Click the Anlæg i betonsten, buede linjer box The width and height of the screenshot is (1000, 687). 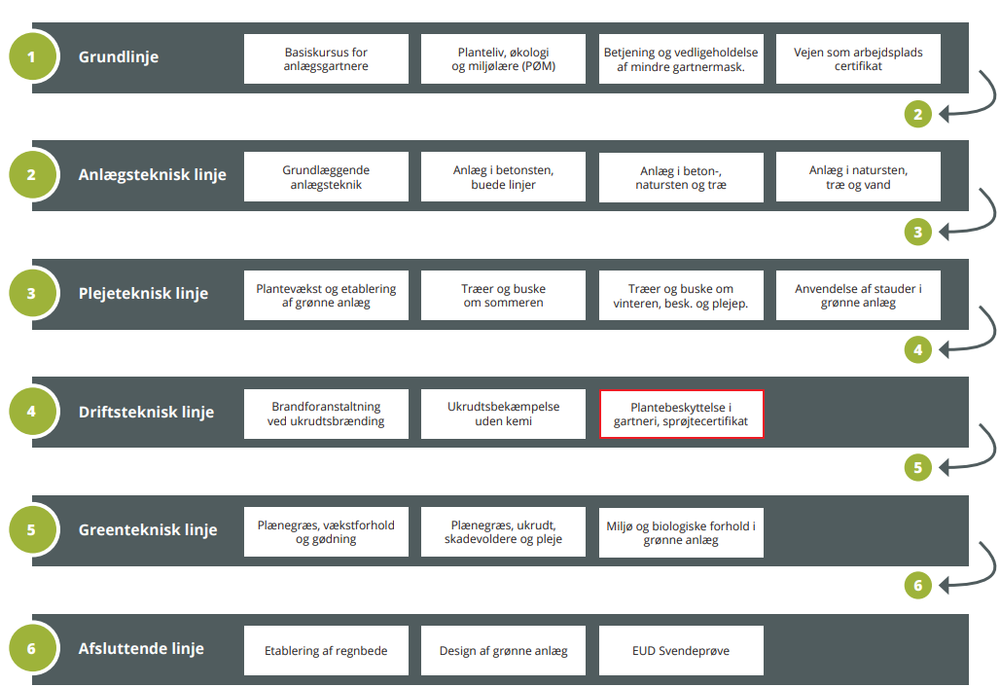tap(503, 177)
